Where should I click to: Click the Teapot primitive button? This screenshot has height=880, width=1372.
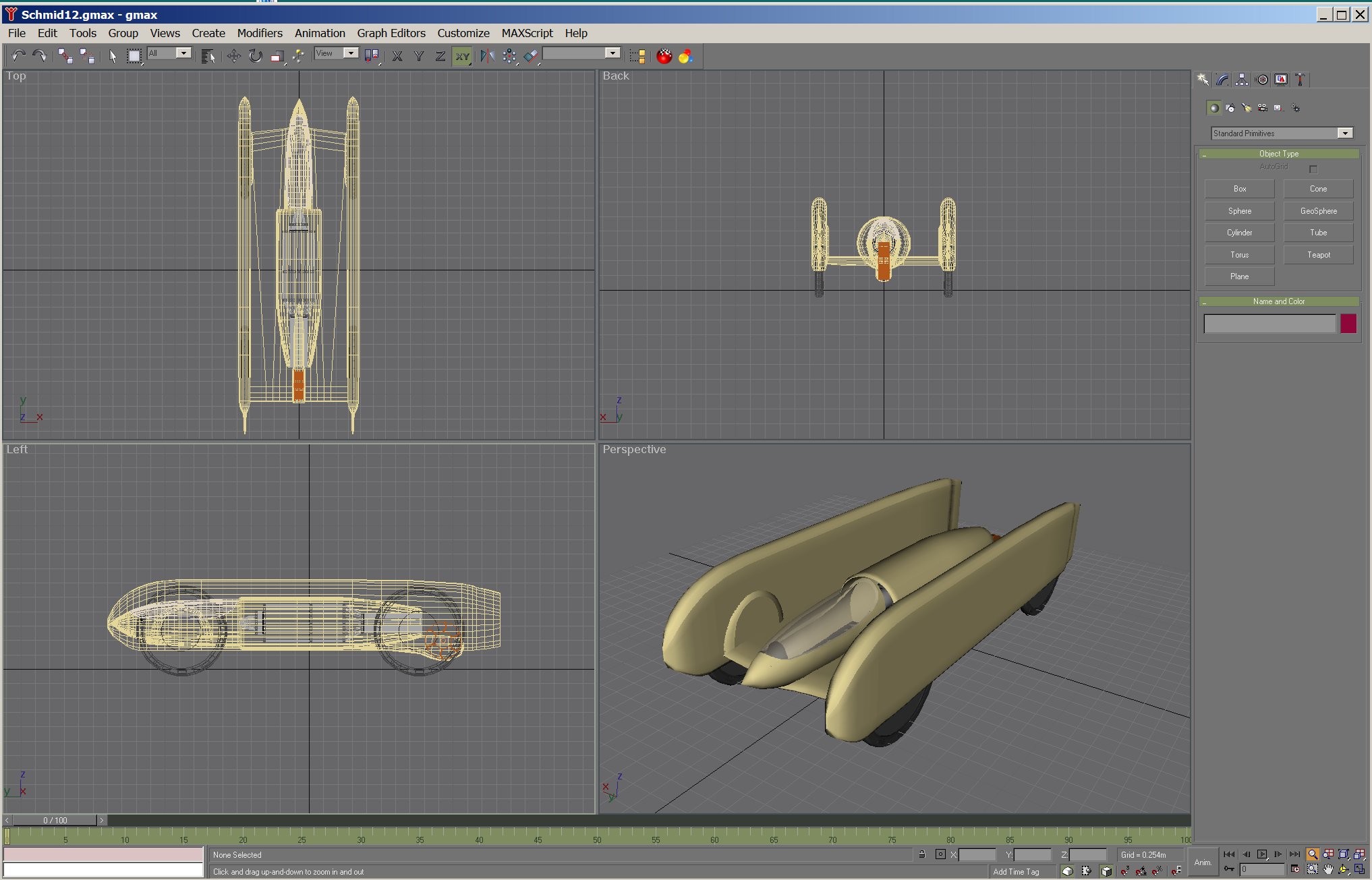tap(1318, 255)
